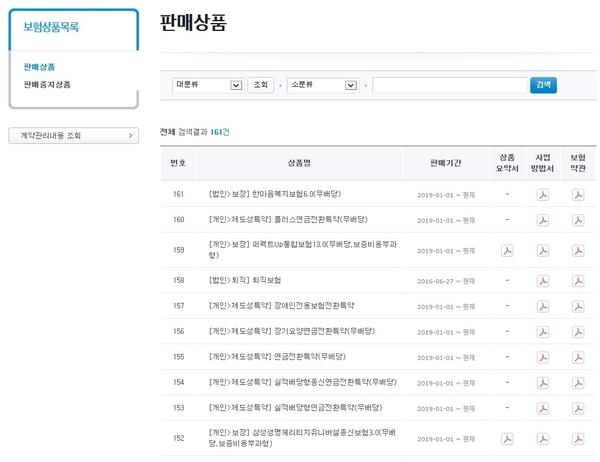600x462 pixels.
Task: Click the 161건 result count
Action: [x=220, y=132]
